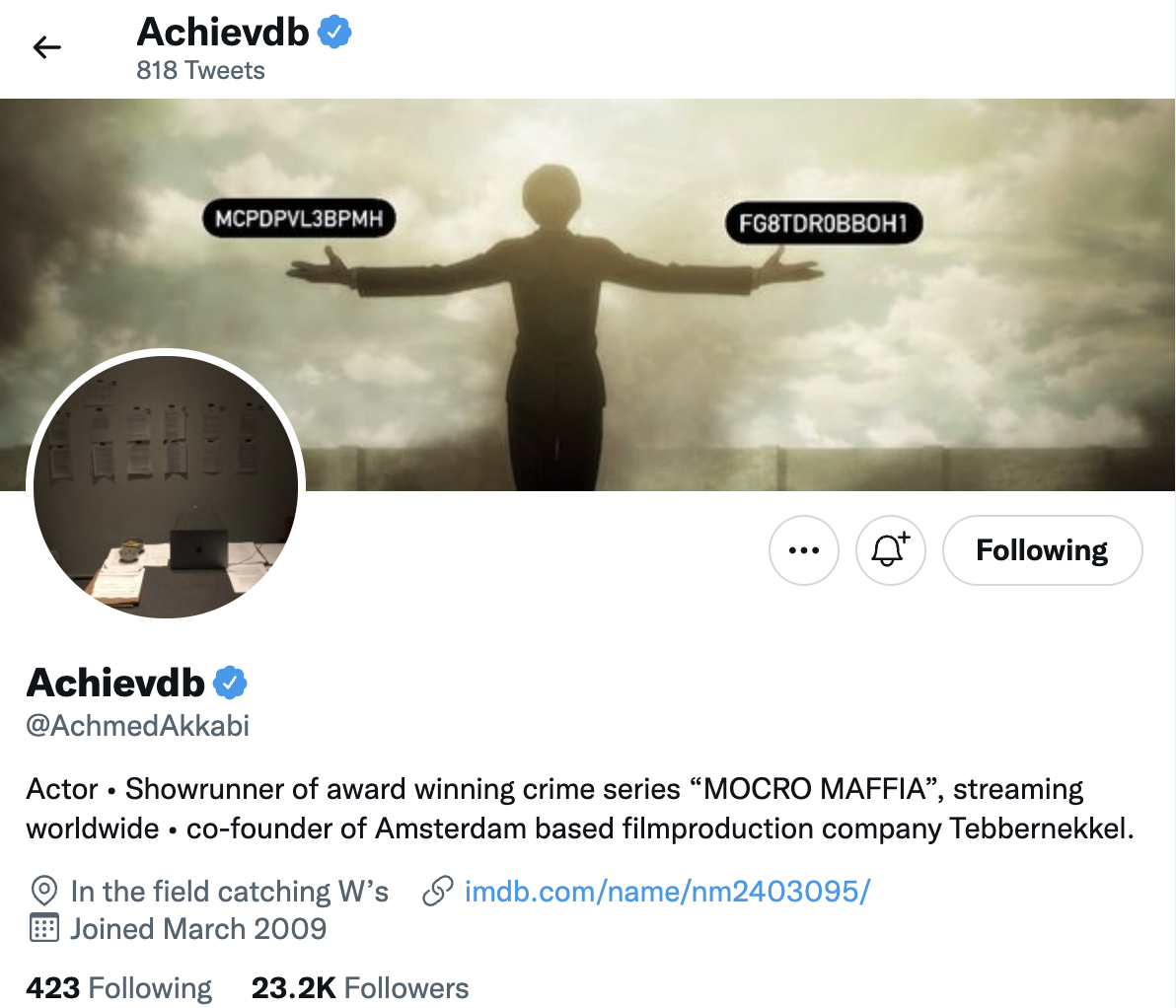Click the link chain icon beside imdb URL
Image resolution: width=1176 pixels, height=1008 pixels.
click(x=438, y=891)
